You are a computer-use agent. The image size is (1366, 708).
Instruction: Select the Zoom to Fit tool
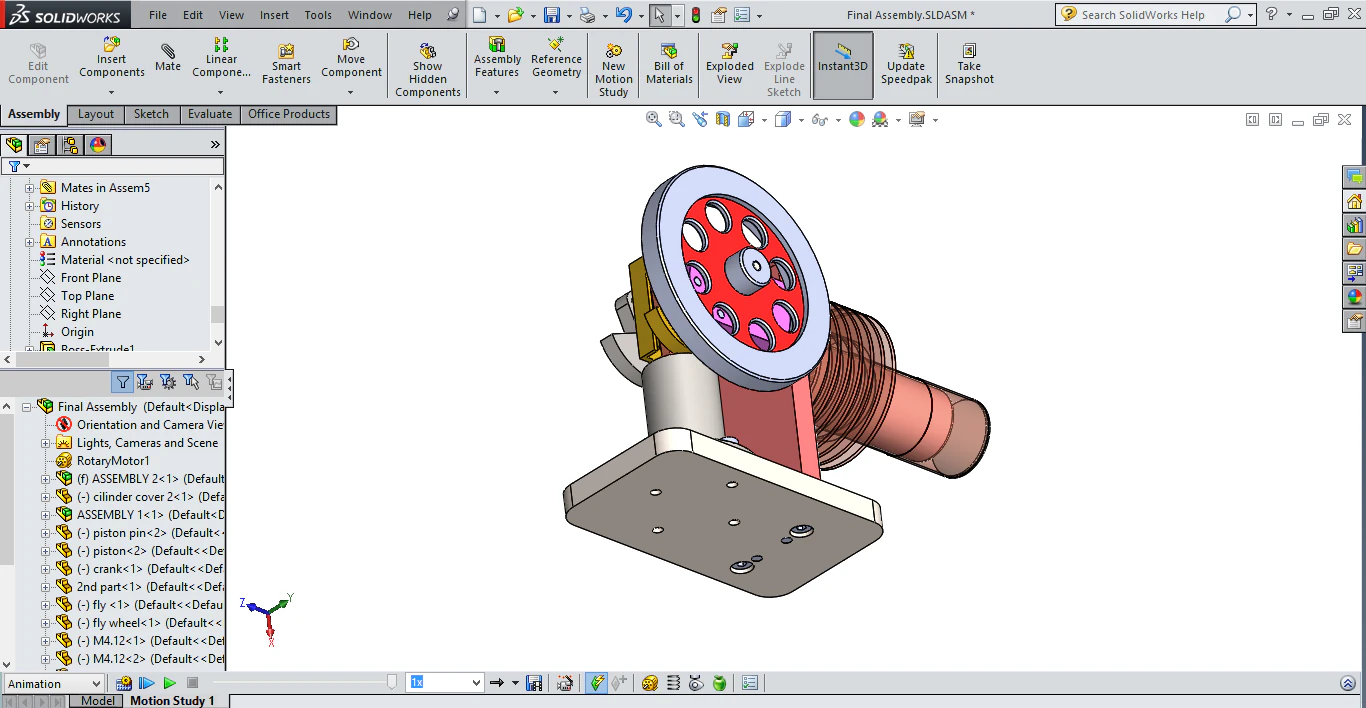(x=653, y=119)
